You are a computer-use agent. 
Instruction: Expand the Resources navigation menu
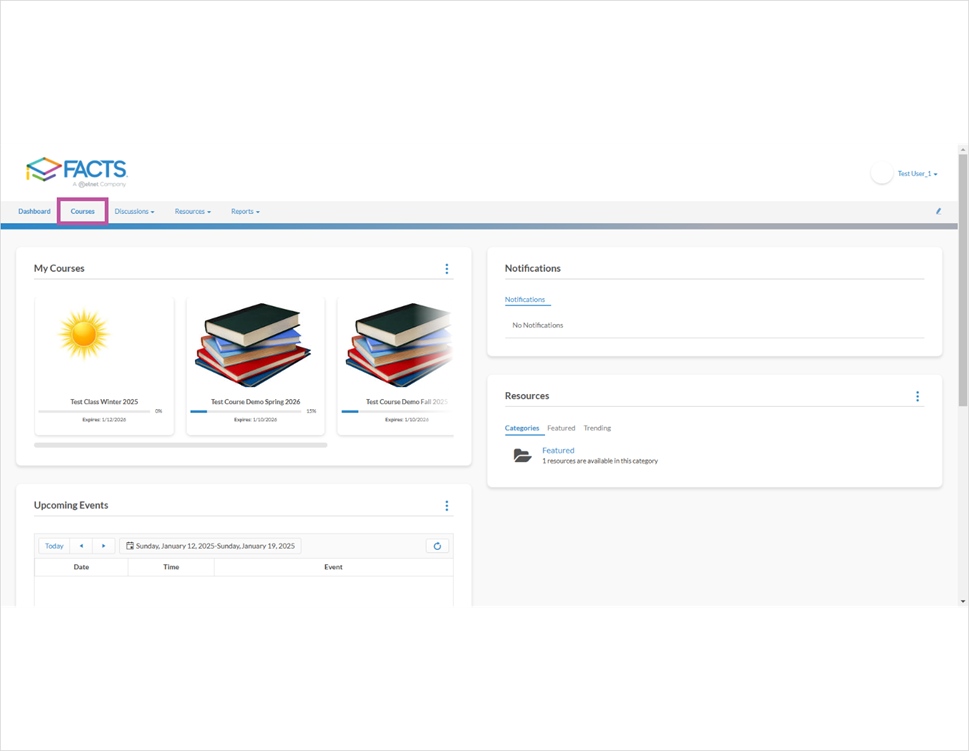click(192, 211)
